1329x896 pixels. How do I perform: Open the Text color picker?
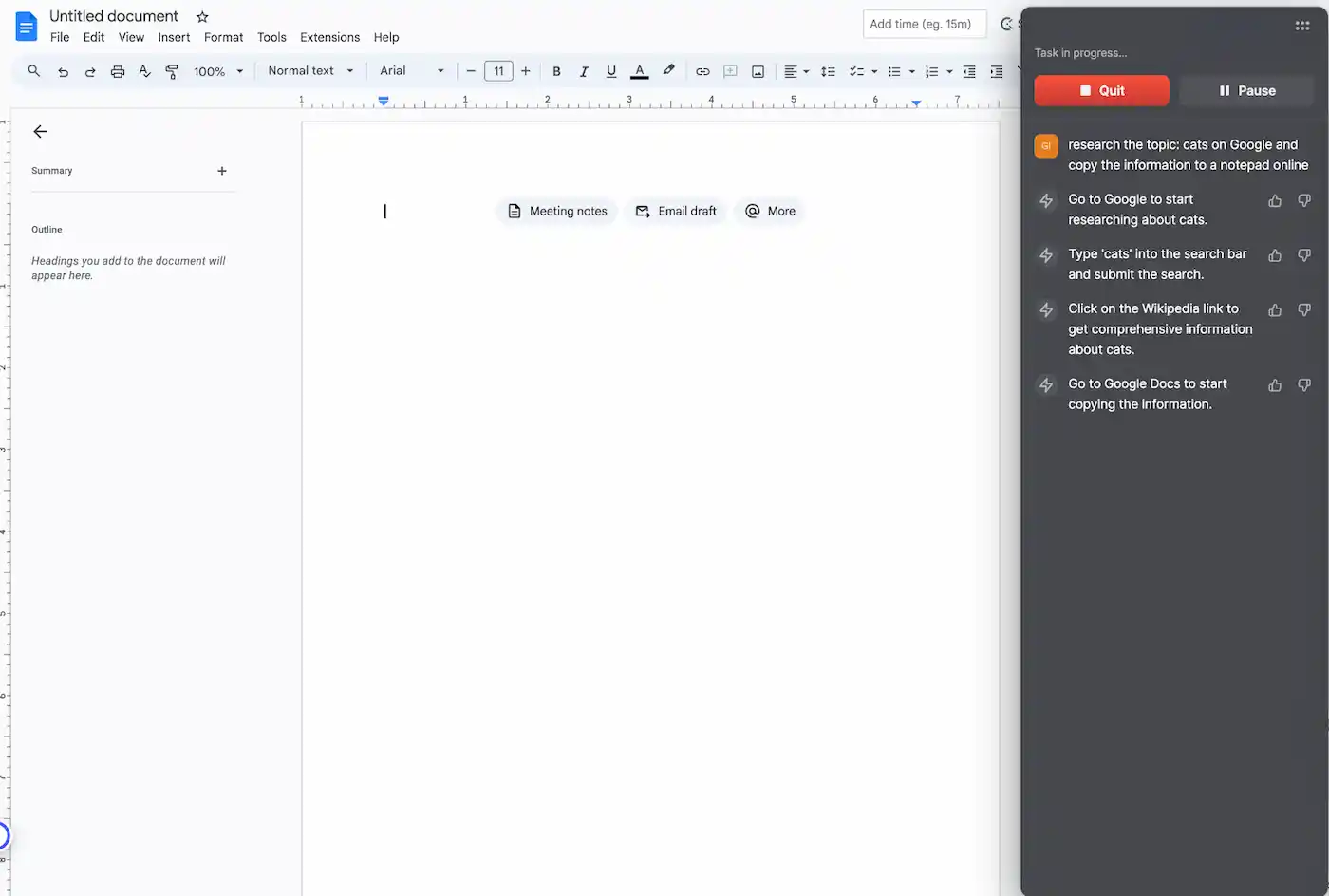click(639, 71)
